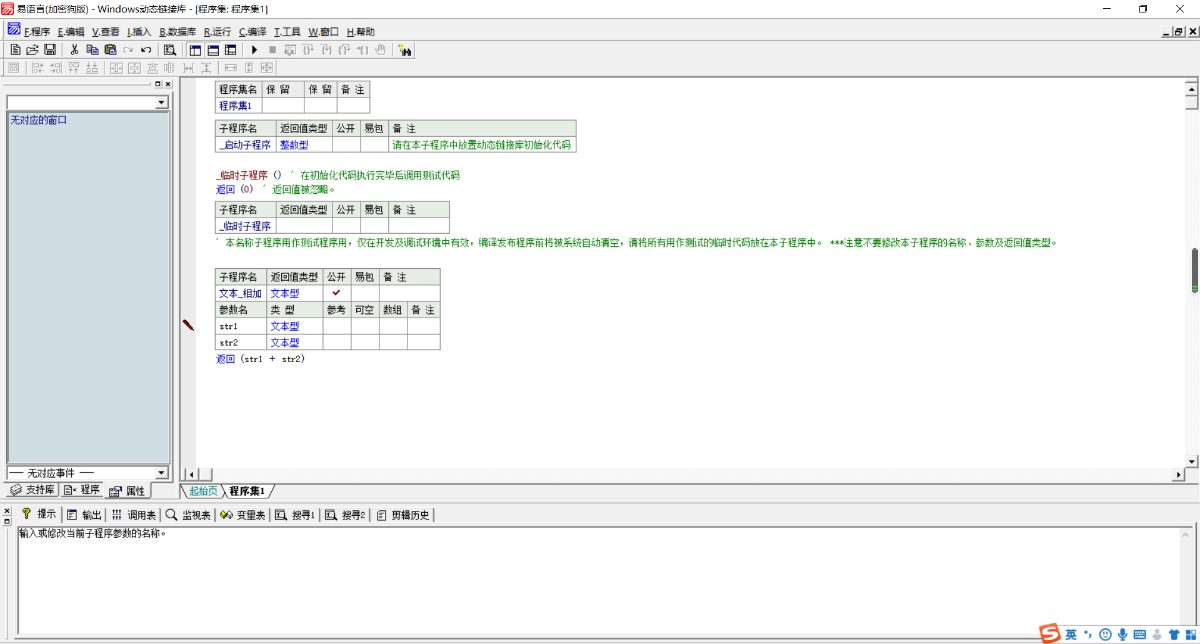
Task: Click the Save disk icon
Action: 49,49
